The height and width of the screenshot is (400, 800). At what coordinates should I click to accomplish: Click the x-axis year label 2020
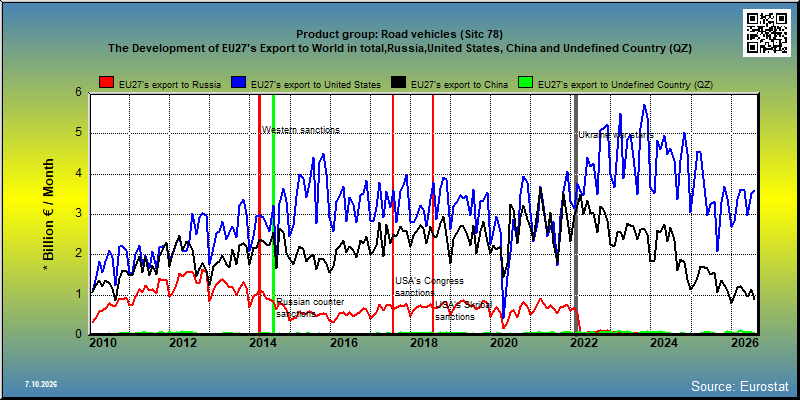(x=504, y=343)
